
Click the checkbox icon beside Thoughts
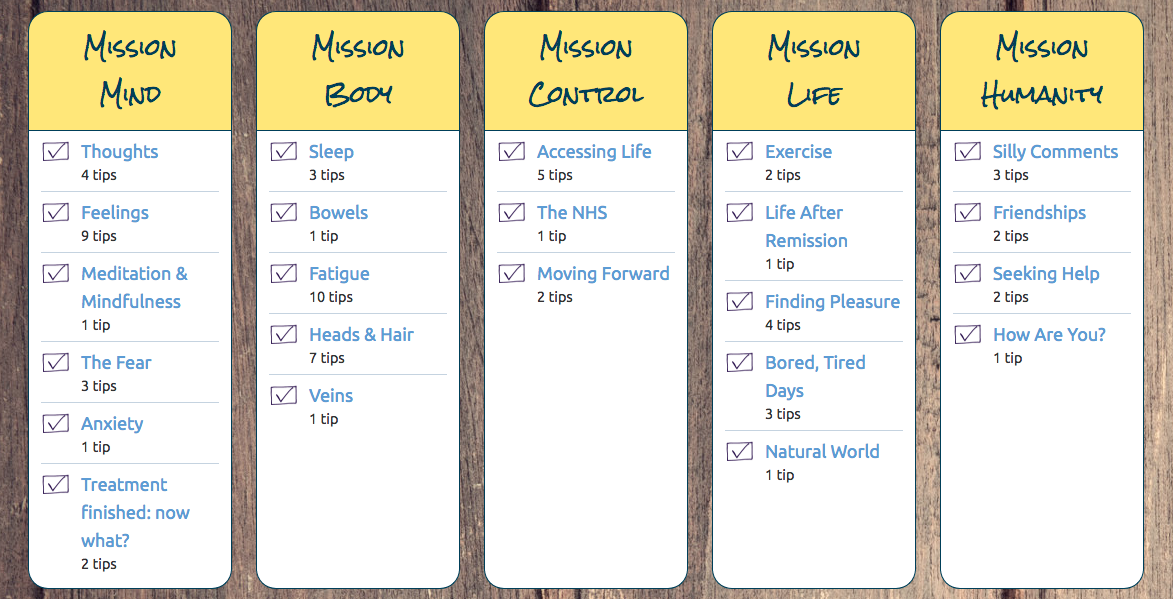[x=56, y=151]
